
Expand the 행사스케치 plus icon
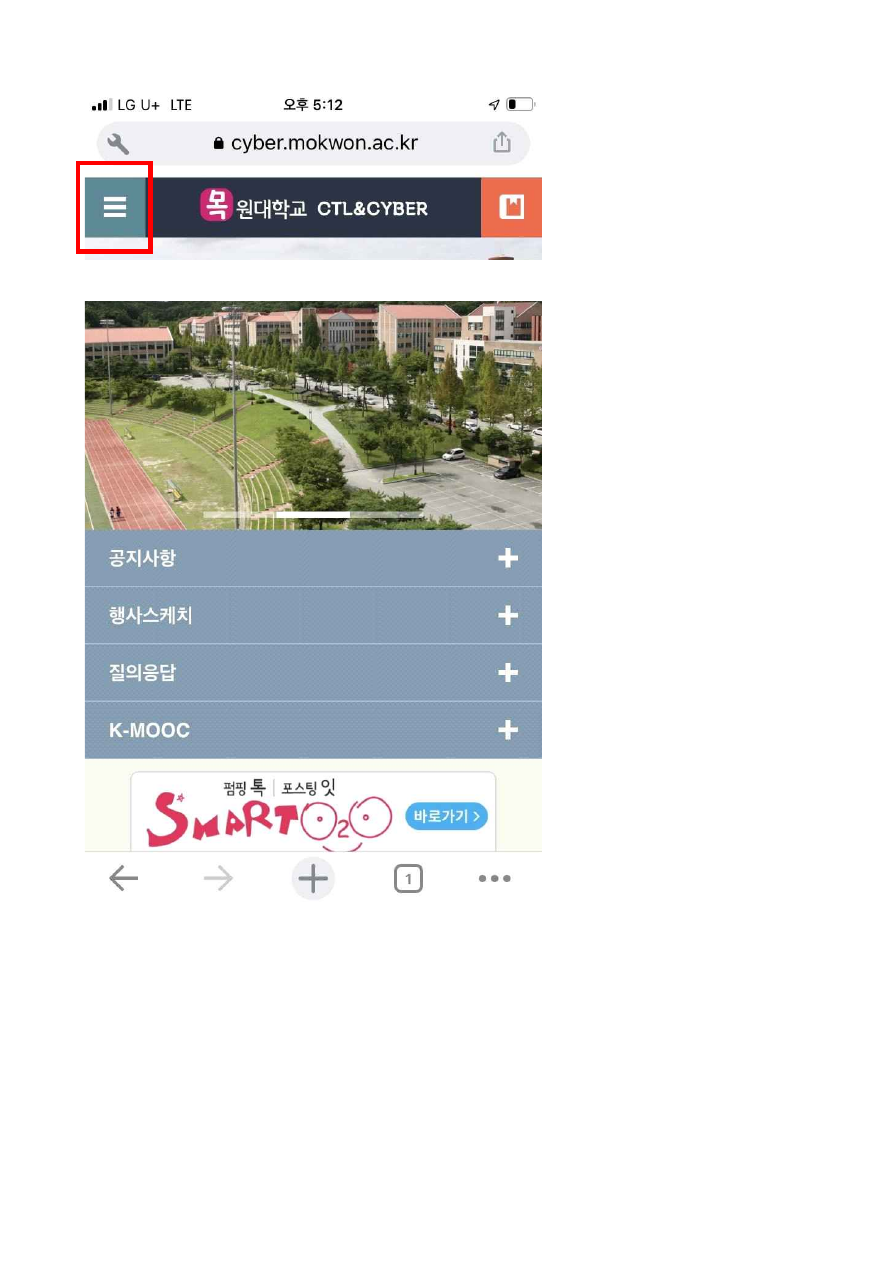coord(508,615)
